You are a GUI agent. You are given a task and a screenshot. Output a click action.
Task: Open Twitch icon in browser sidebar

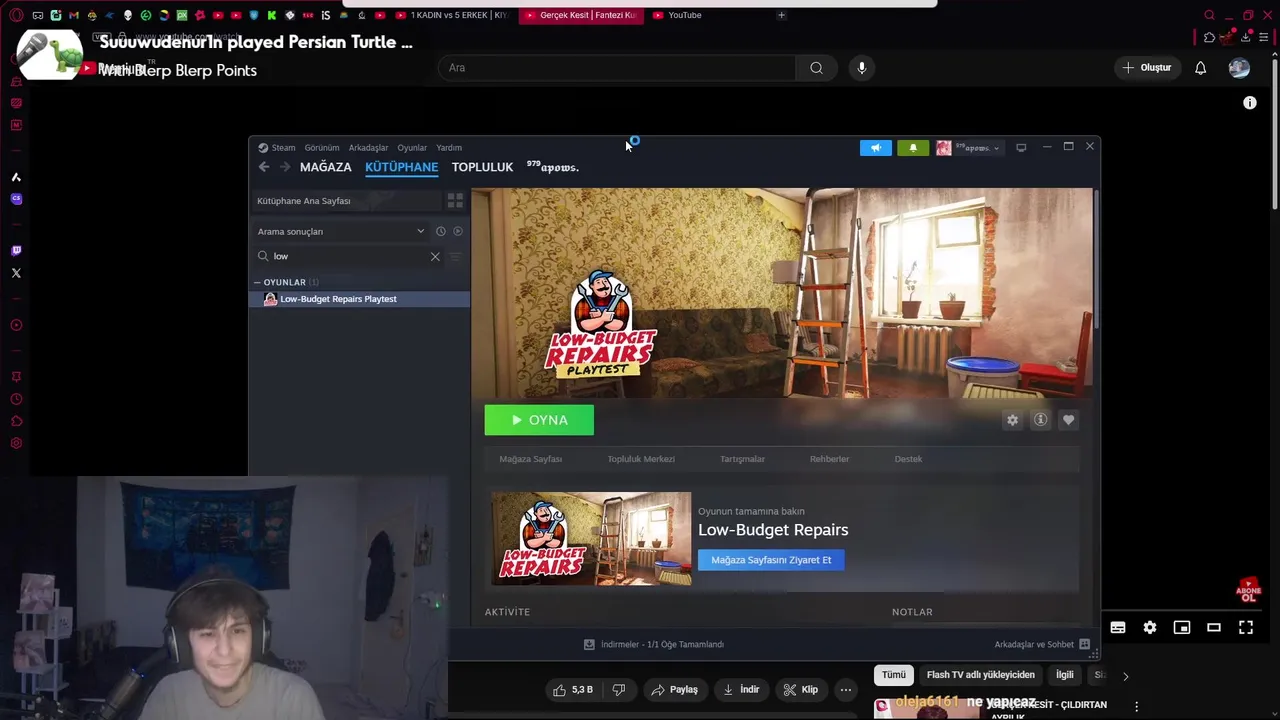click(16, 251)
